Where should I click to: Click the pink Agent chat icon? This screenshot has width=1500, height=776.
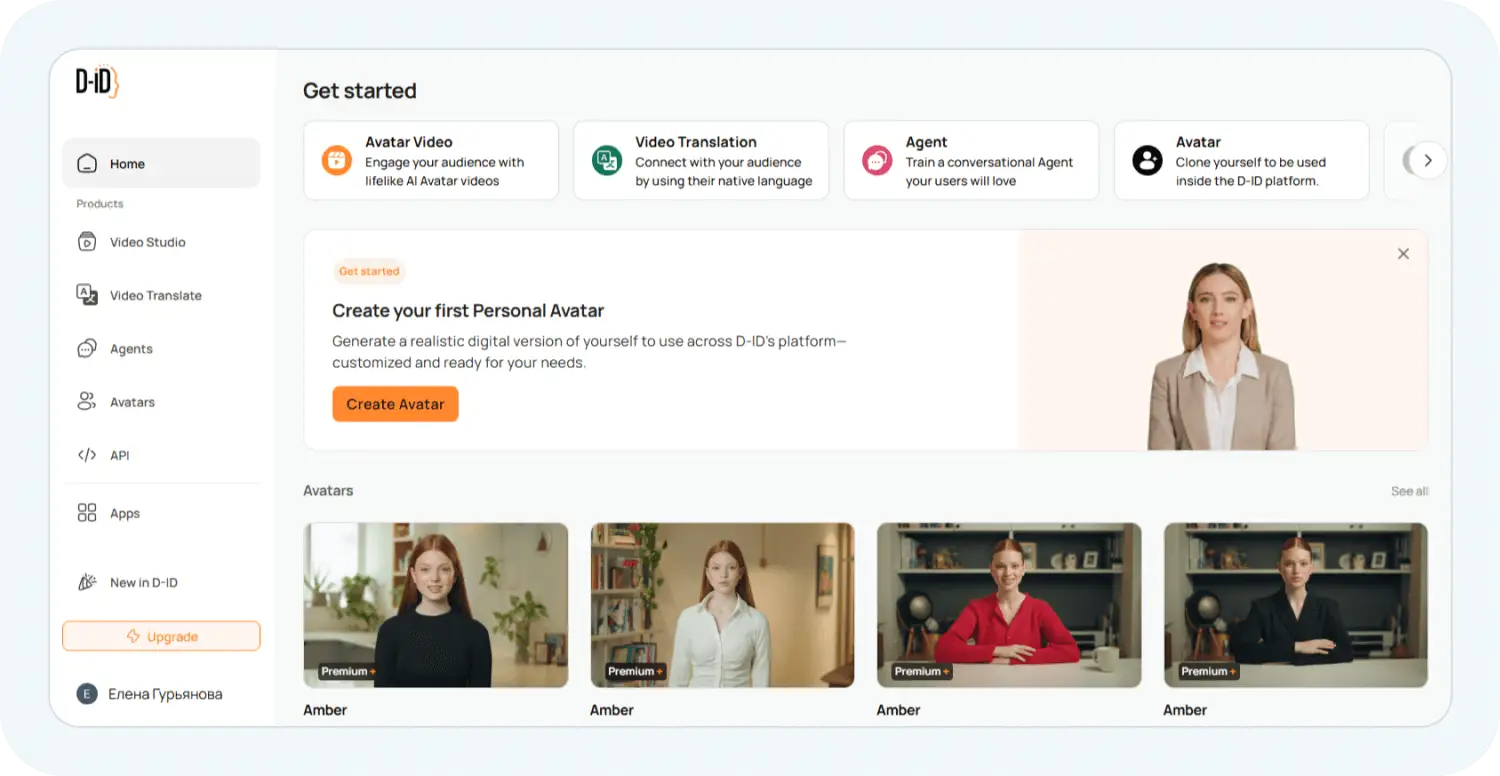pos(877,161)
